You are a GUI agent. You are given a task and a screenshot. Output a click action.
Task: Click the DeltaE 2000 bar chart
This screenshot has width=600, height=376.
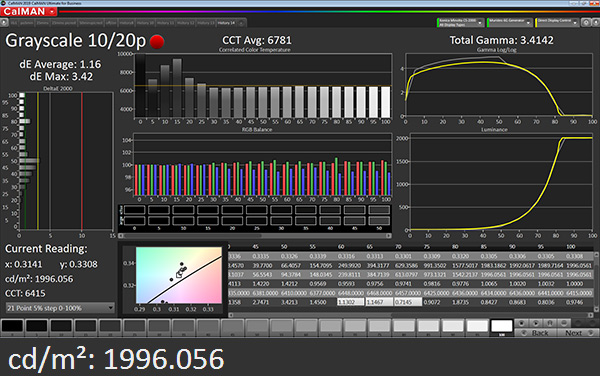tap(65, 161)
